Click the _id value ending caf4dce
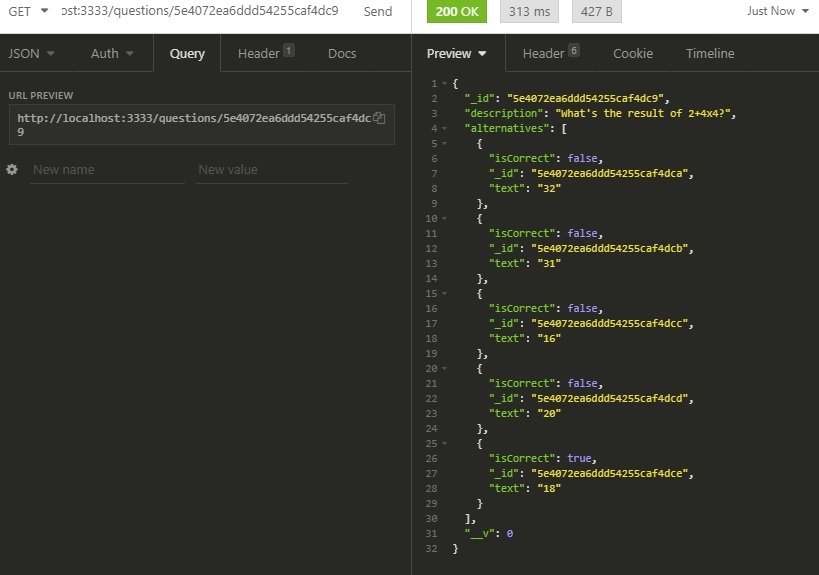This screenshot has width=819, height=575. (x=610, y=474)
